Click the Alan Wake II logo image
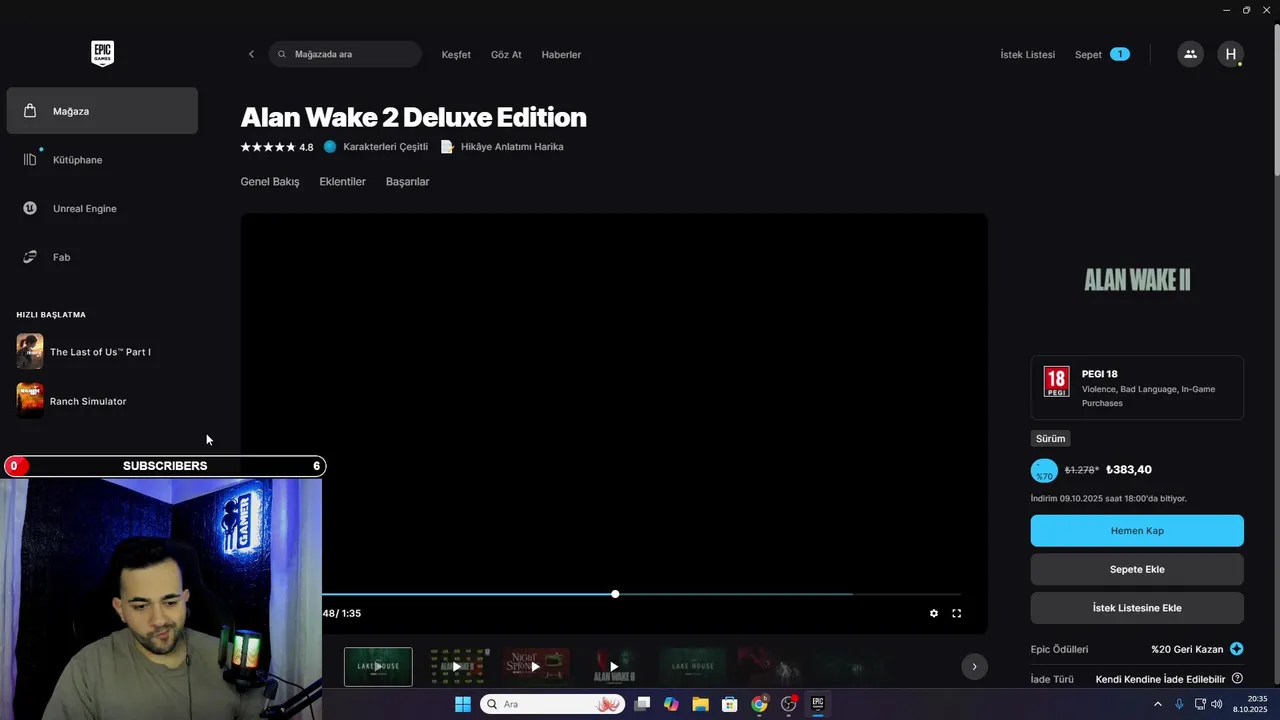The image size is (1280, 720). pyautogui.click(x=1137, y=280)
